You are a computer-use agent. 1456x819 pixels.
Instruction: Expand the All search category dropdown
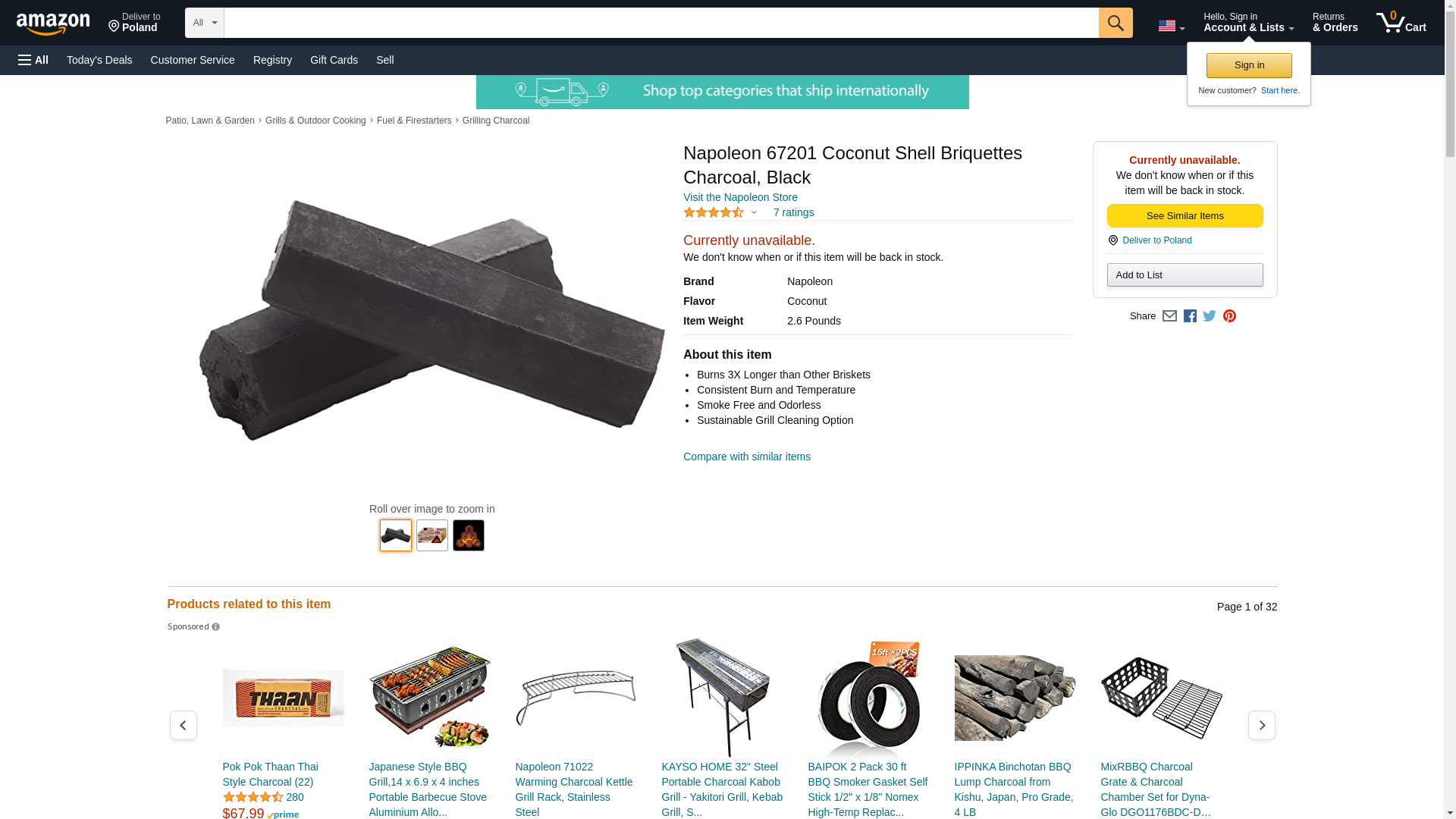205,23
